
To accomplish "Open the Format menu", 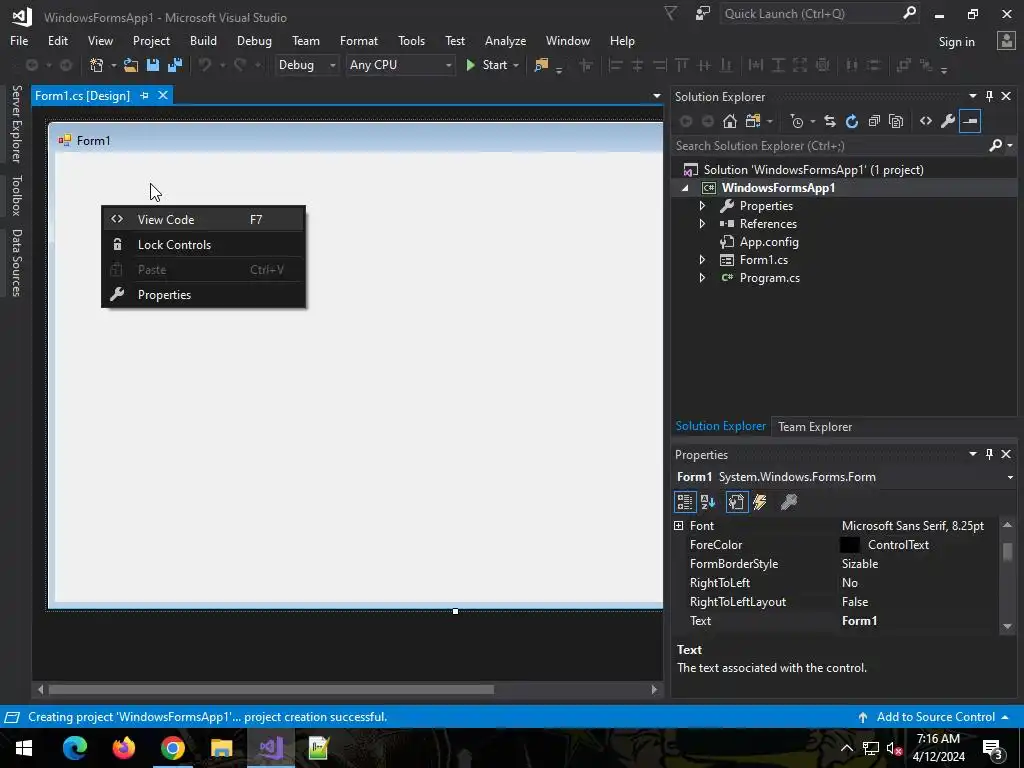I will click(359, 40).
